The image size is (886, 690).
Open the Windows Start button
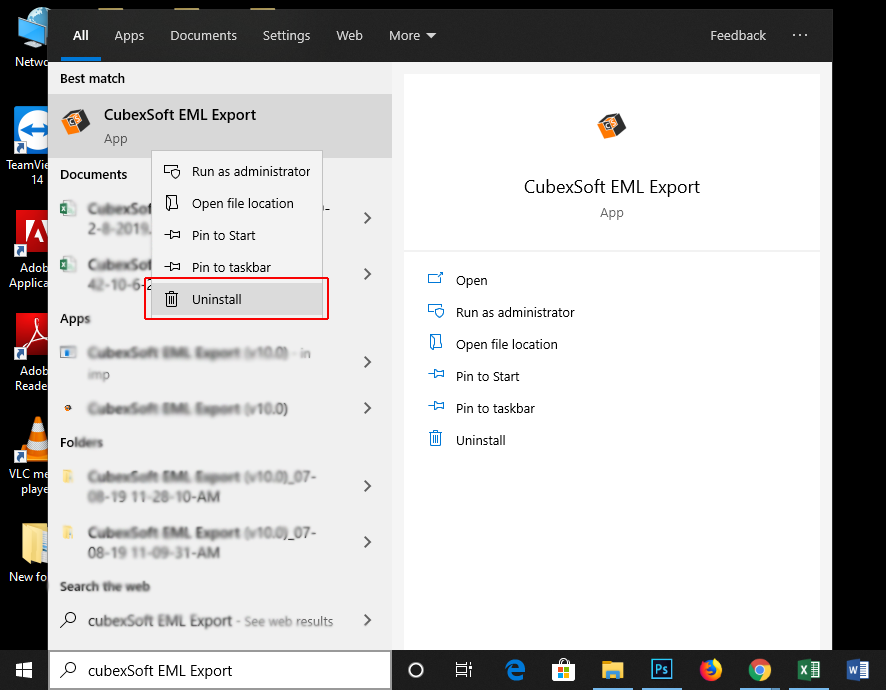(x=24, y=670)
